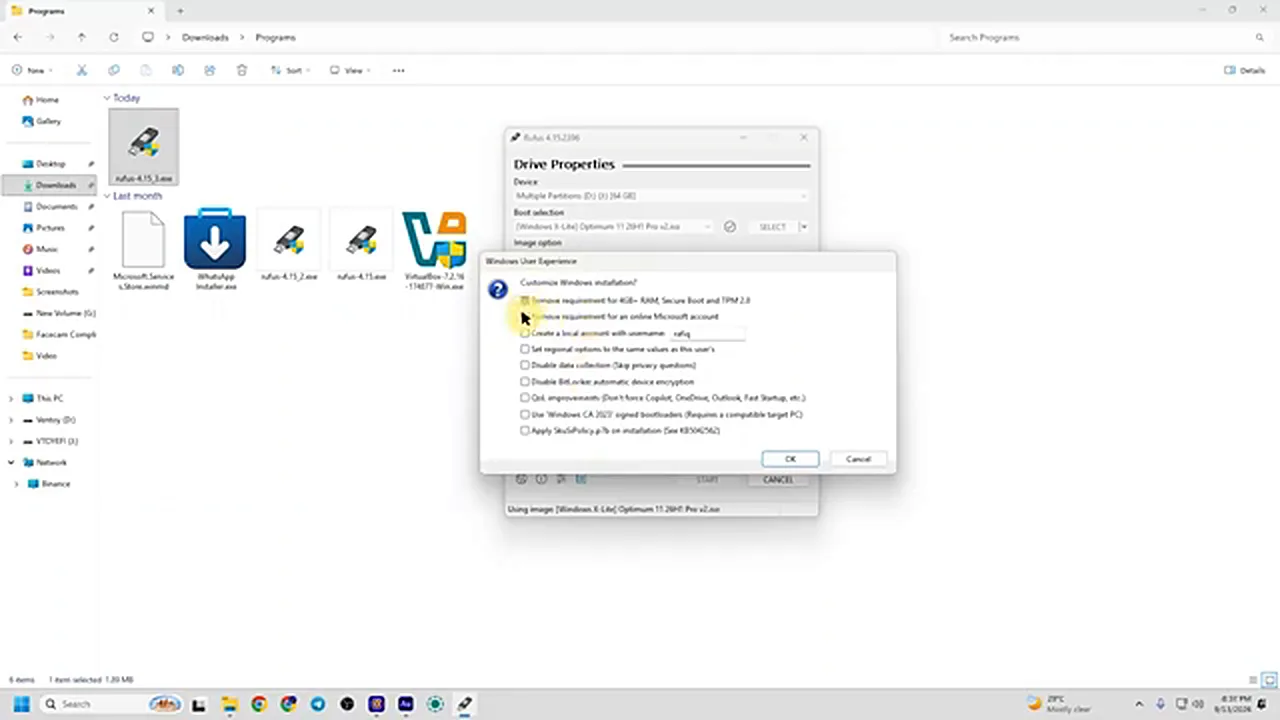
Task: Select the rufus-4.15_3.exe file icon
Action: 144,147
